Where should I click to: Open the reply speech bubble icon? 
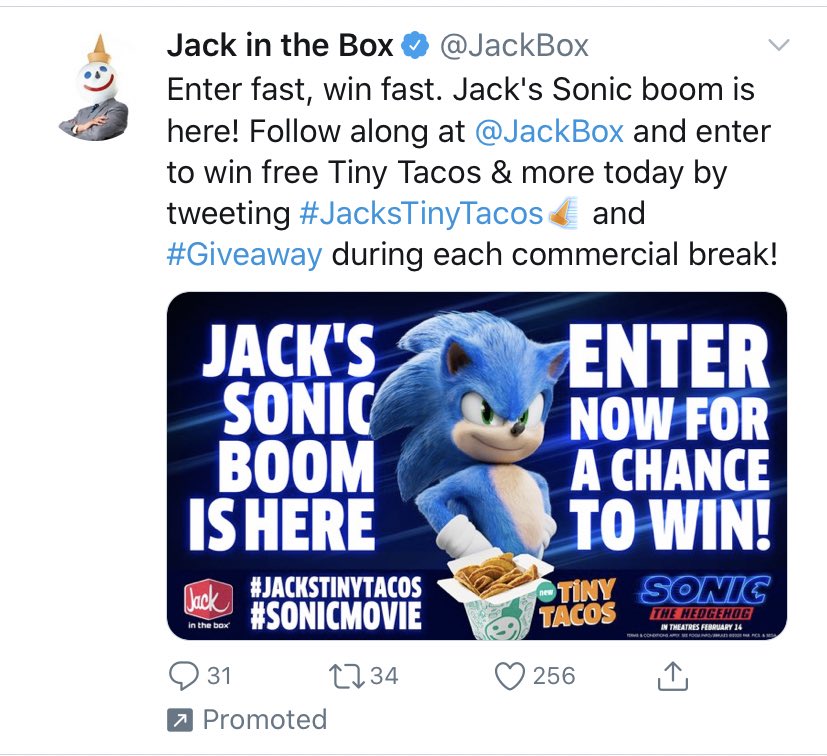coord(183,676)
